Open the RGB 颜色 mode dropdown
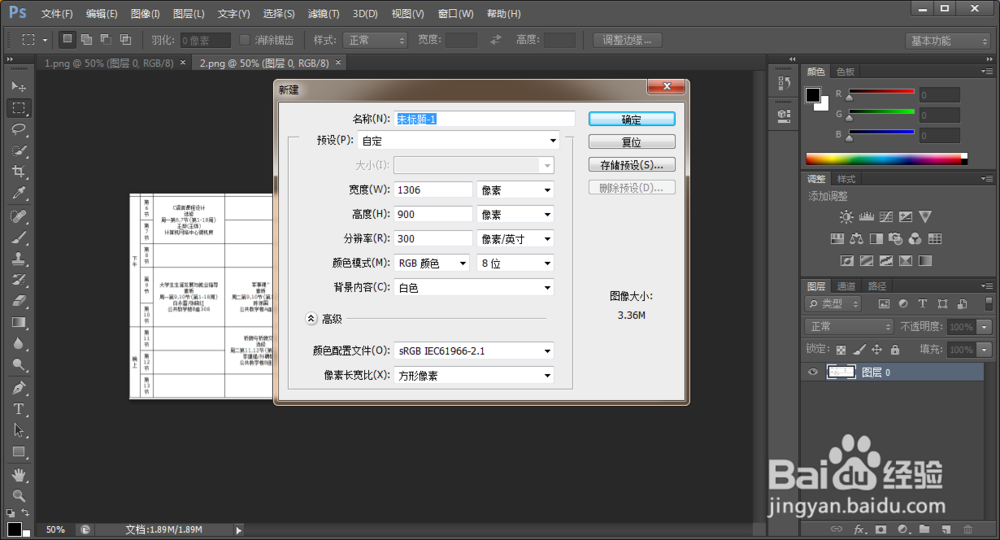This screenshot has height=540, width=1000. 432,263
